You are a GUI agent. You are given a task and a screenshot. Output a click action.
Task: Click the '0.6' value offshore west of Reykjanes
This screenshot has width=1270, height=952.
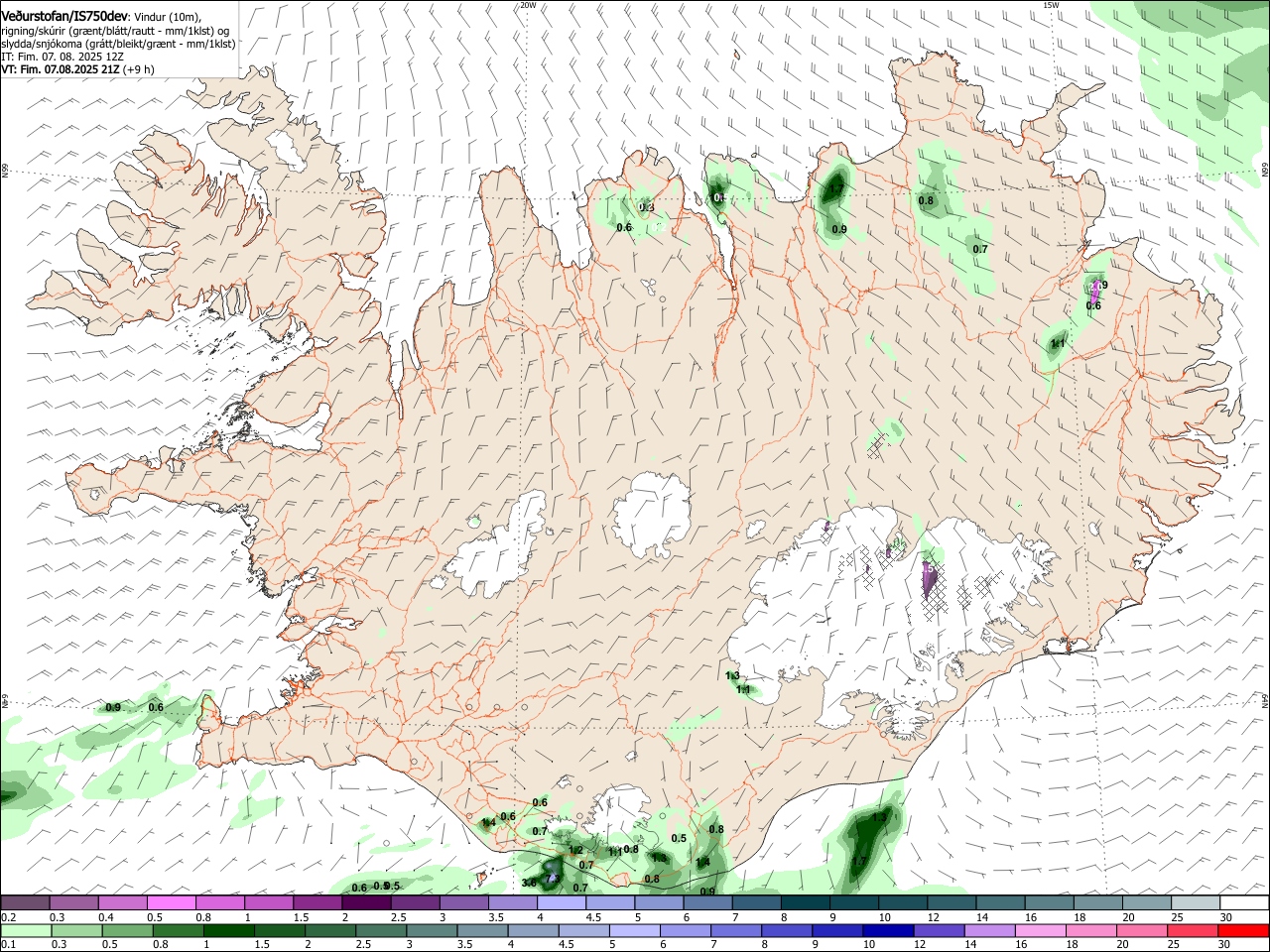pyautogui.click(x=156, y=707)
